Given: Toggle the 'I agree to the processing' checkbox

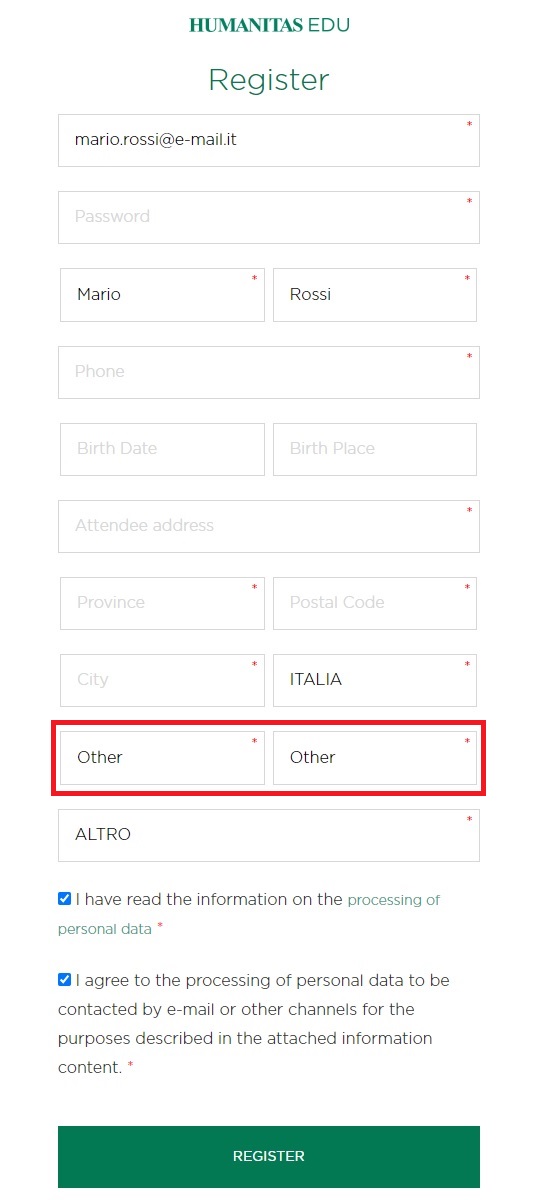Looking at the screenshot, I should 65,980.
